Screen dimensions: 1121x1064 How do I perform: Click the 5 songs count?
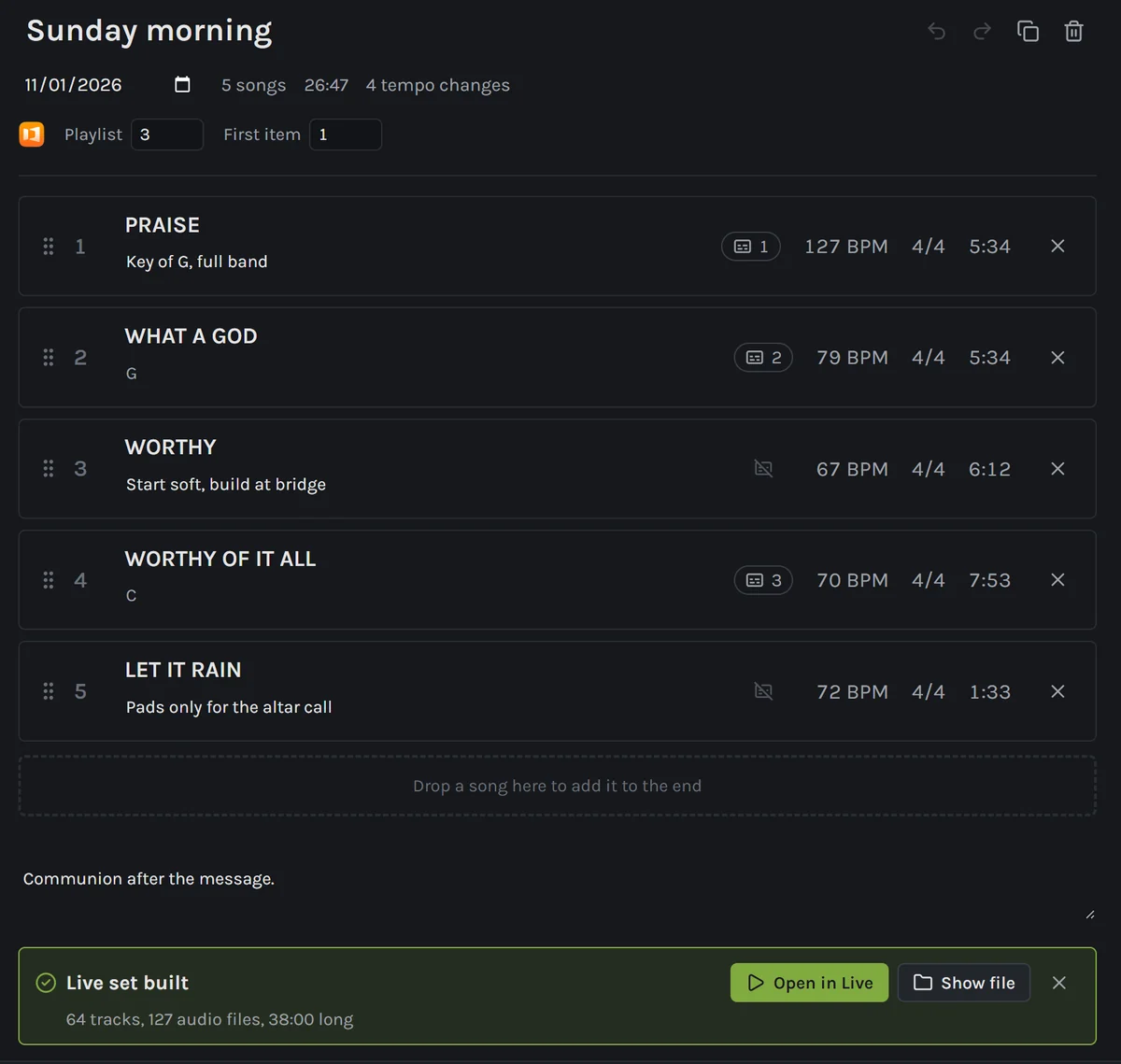[x=254, y=85]
